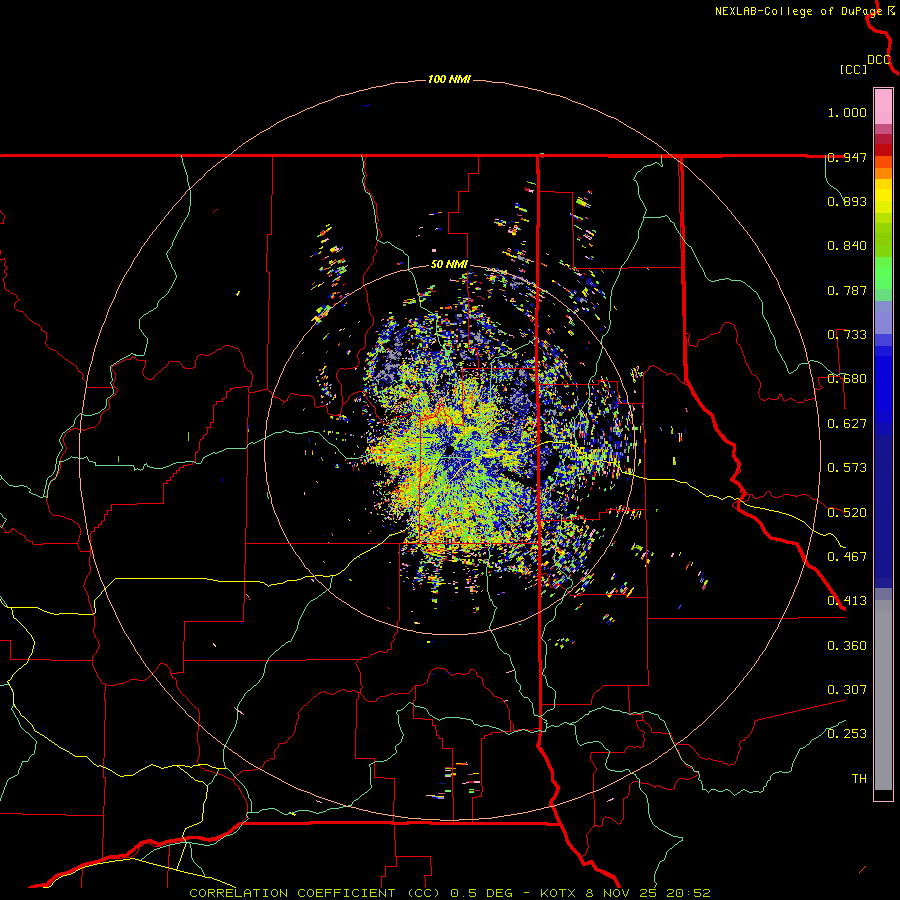
Task: Click the dark radar site at the echo center
Action: pos(449,449)
